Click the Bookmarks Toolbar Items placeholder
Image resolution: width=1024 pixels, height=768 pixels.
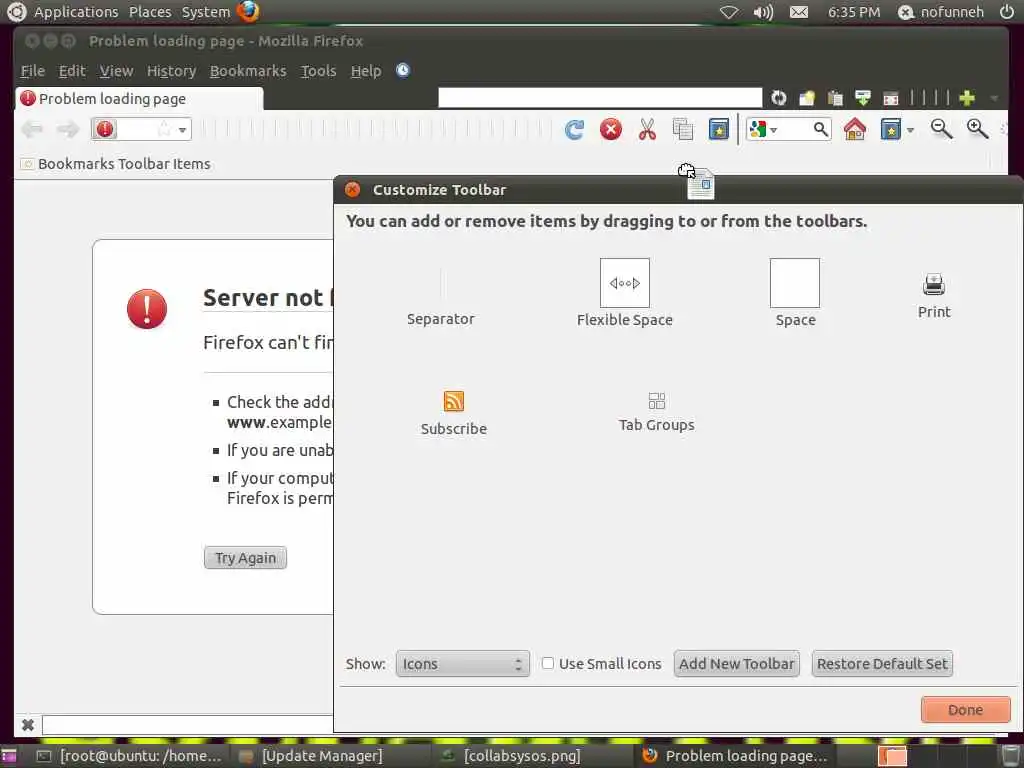click(116, 164)
